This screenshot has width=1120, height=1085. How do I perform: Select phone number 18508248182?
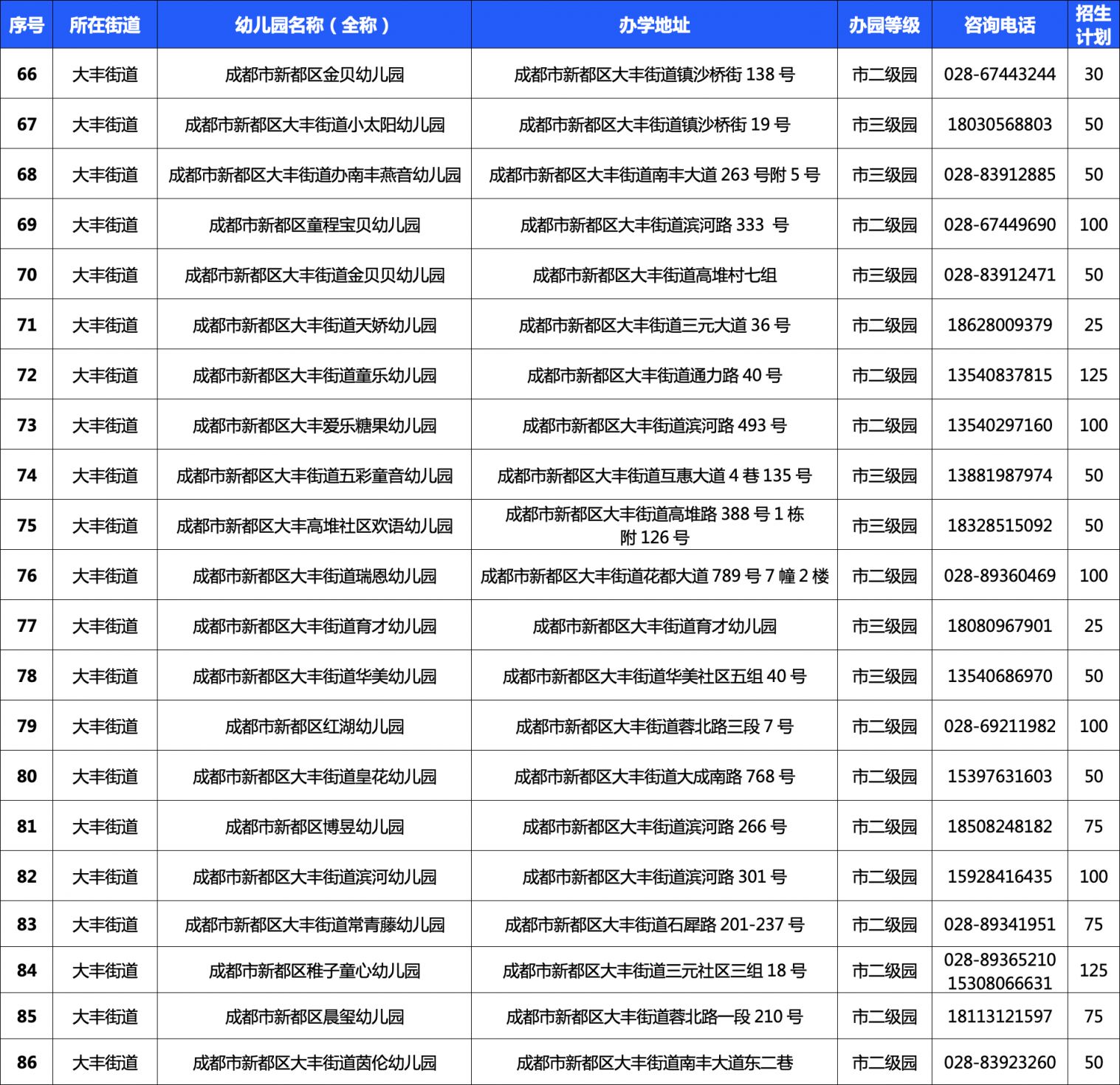pos(1000,827)
